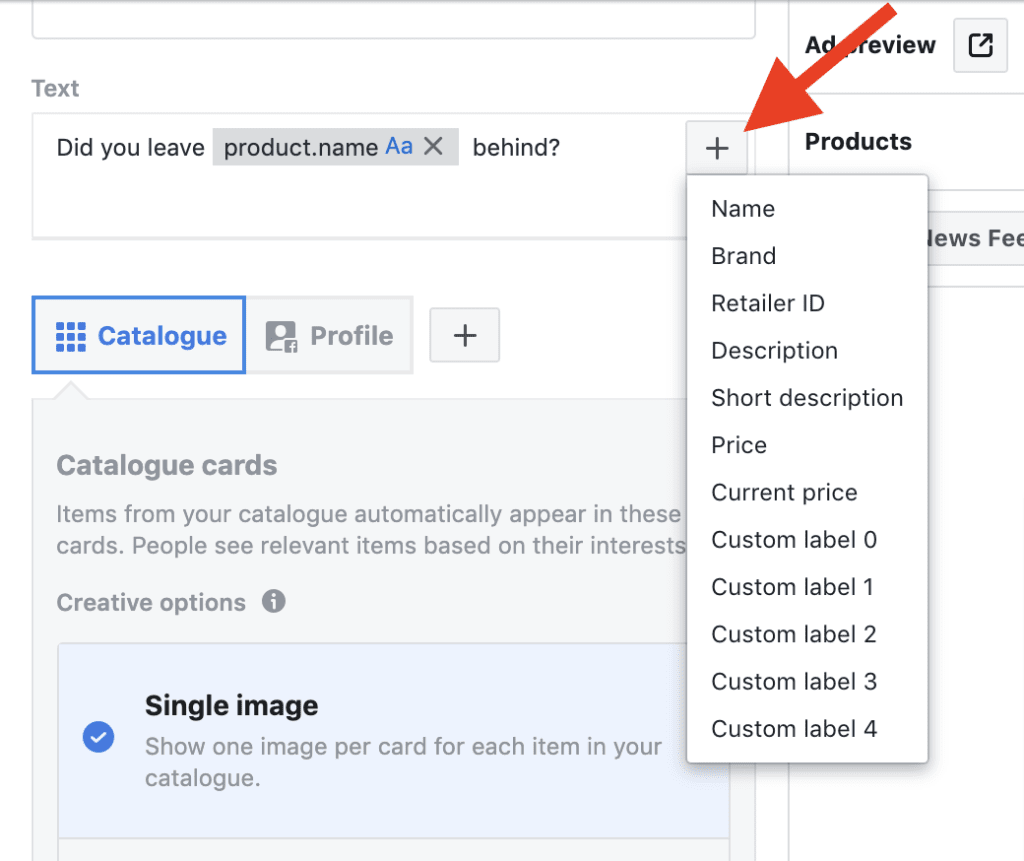The width and height of the screenshot is (1024, 861).
Task: Select Price from the catalogue fields
Action: (739, 445)
